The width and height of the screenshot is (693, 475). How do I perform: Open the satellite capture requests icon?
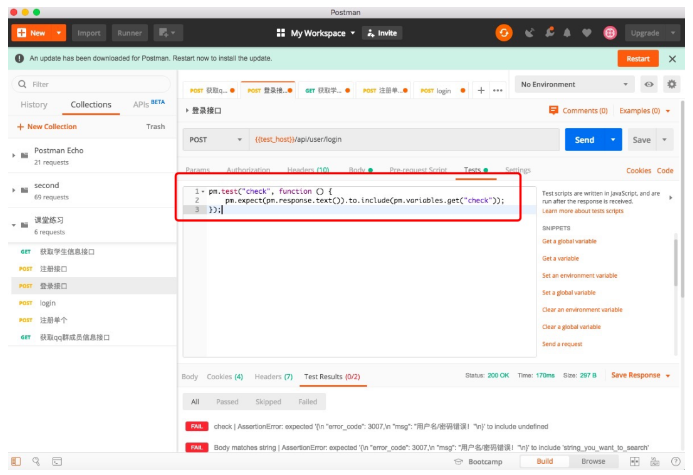click(529, 33)
